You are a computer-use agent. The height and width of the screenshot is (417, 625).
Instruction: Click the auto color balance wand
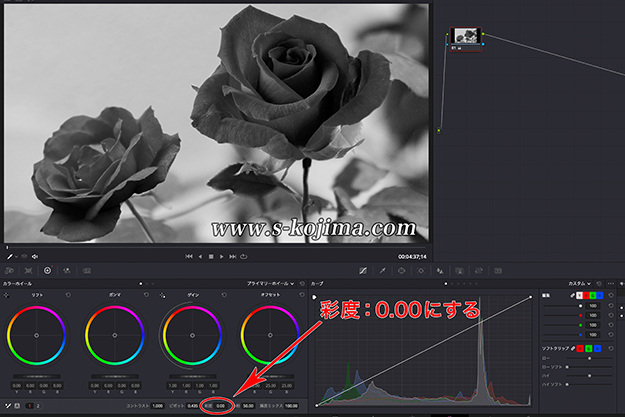8,406
